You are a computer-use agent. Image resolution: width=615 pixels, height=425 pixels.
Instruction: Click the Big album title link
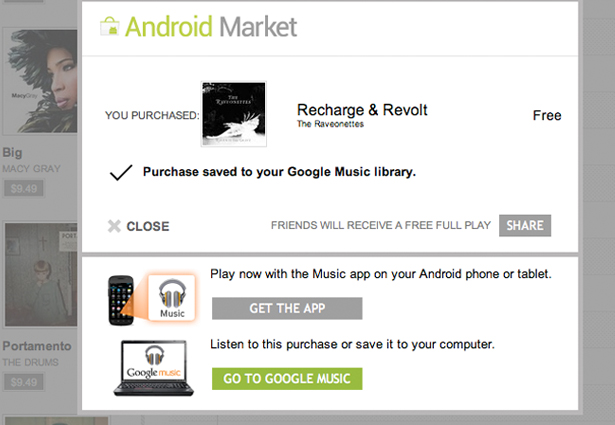pyautogui.click(x=12, y=152)
